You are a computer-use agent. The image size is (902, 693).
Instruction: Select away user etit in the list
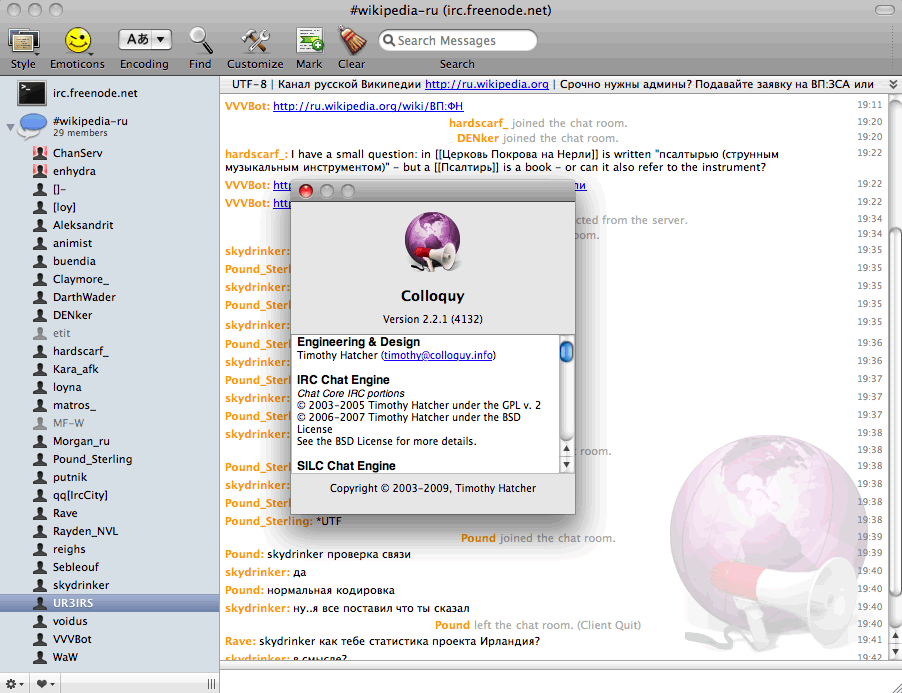[109, 333]
